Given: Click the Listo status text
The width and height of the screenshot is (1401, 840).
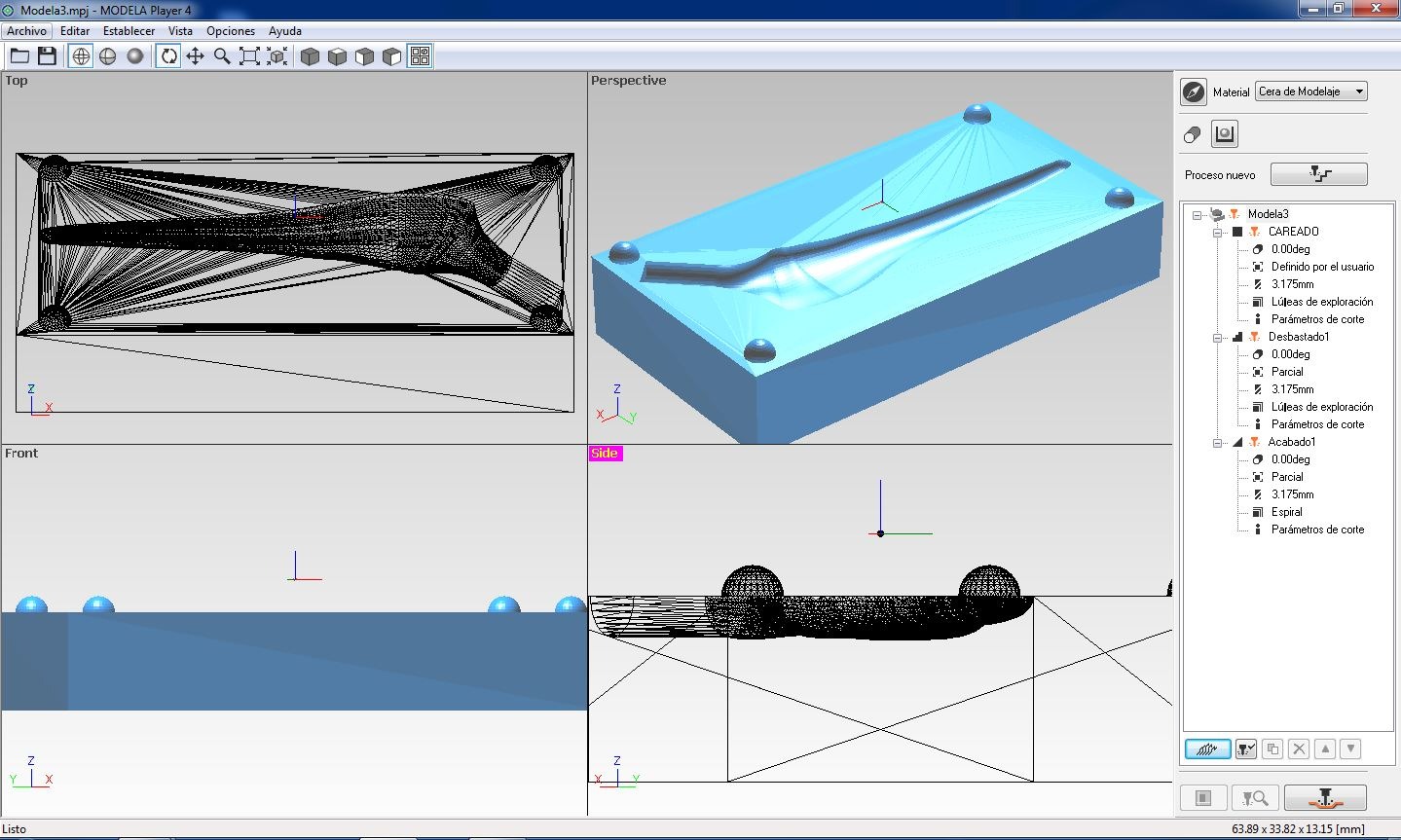Looking at the screenshot, I should tap(15, 829).
